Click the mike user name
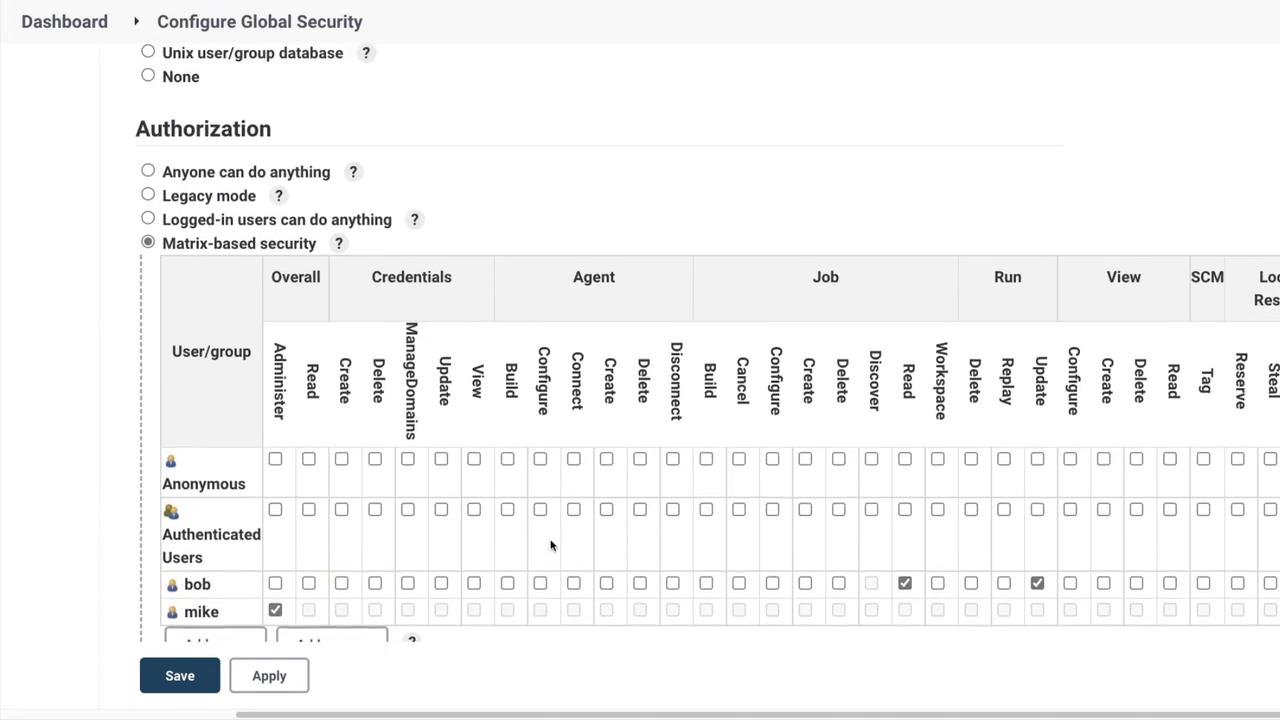The image size is (1280, 720). 201,612
